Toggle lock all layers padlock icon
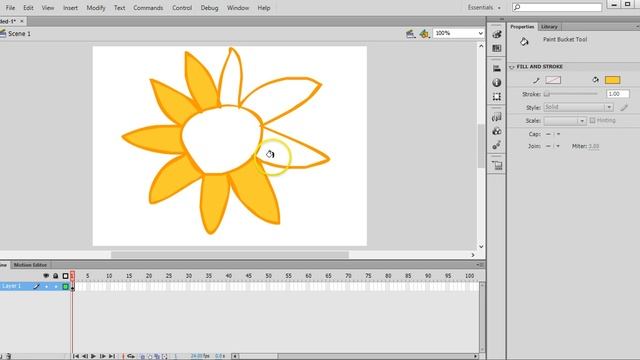Viewport: 640px width, 360px height. click(x=56, y=276)
